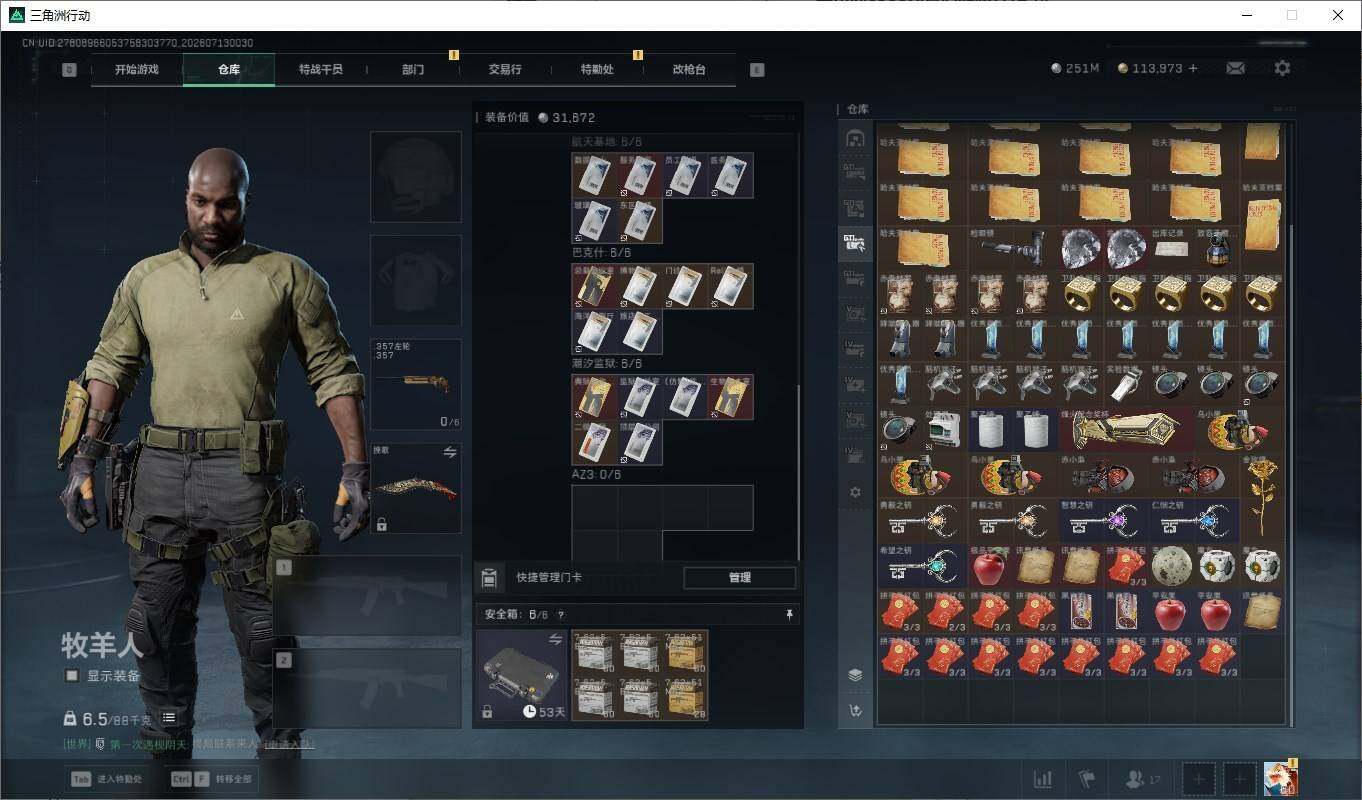
Task: Select the 2/3 red envelope stack
Action: click(x=945, y=611)
